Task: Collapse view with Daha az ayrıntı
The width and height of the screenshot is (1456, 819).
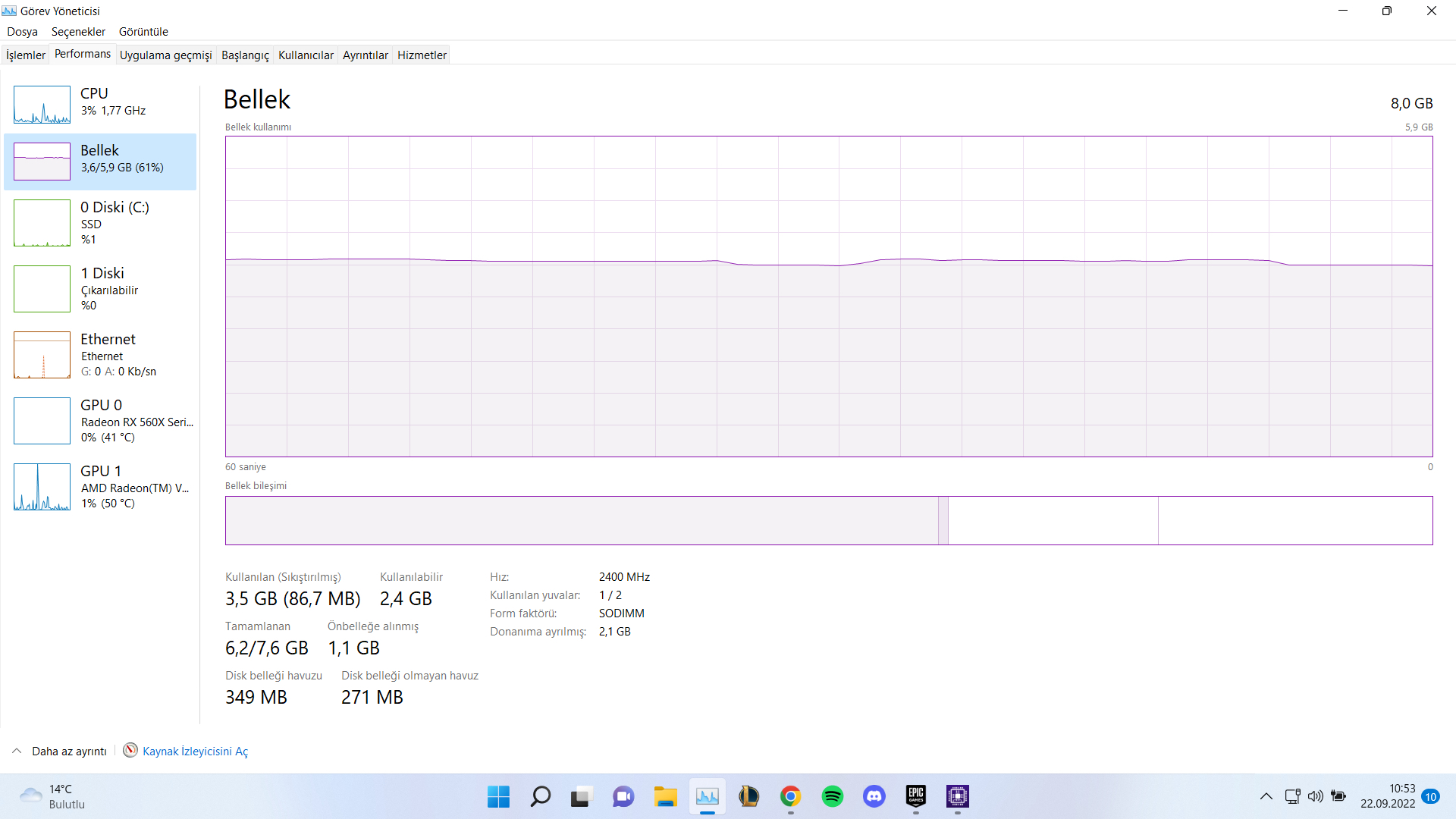Action: [x=68, y=751]
